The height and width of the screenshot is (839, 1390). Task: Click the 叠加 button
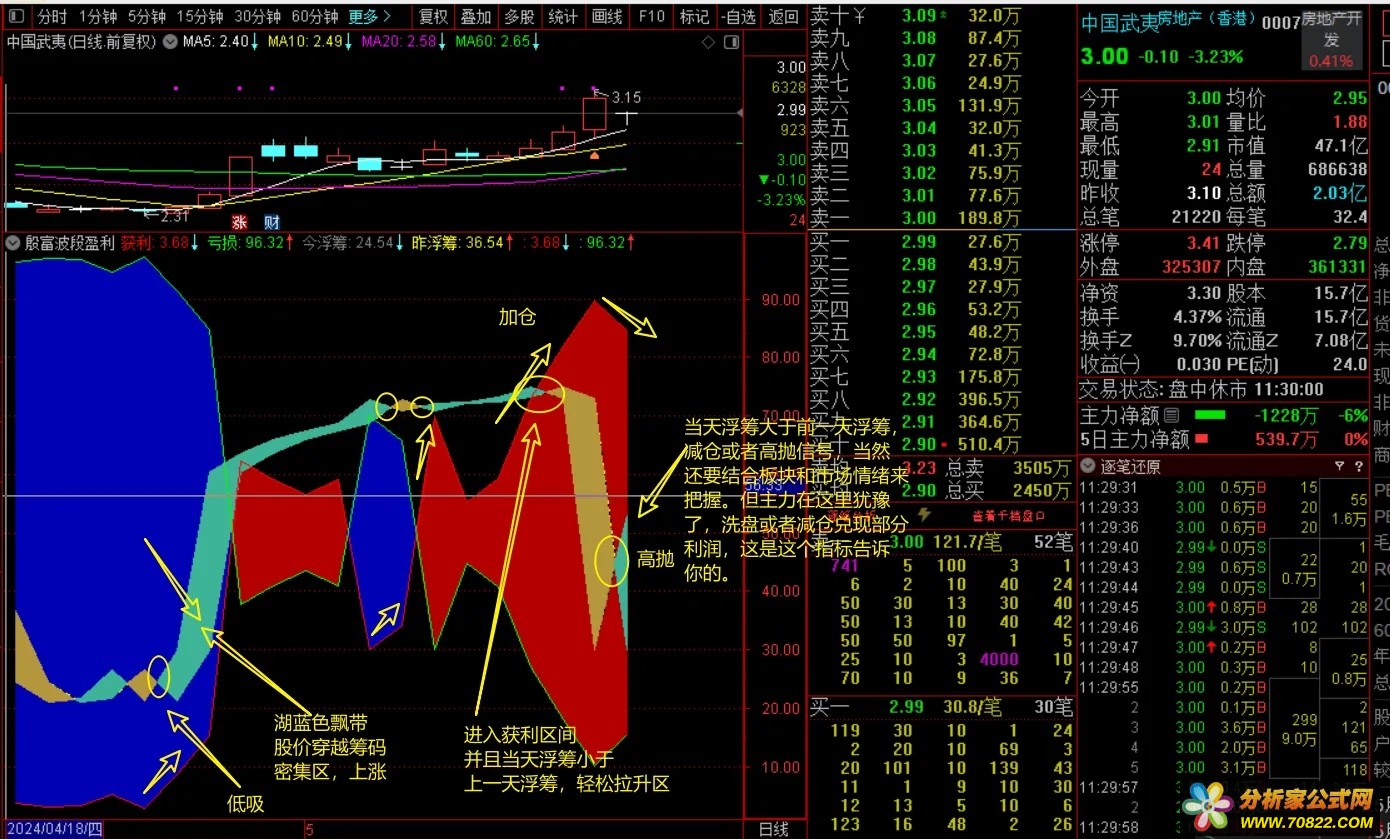tap(476, 16)
